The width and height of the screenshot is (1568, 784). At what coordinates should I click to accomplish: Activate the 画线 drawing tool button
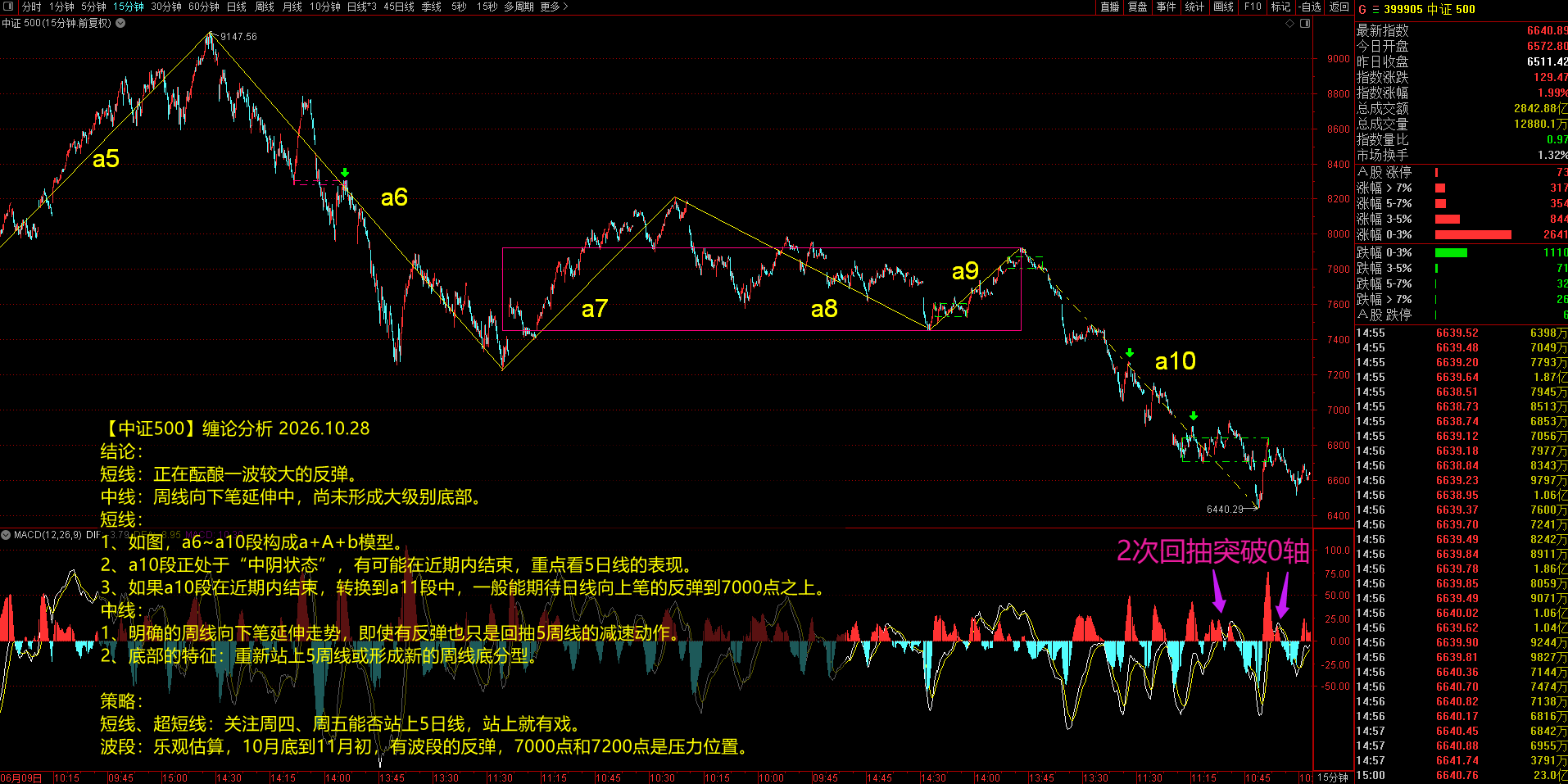click(x=1224, y=7)
